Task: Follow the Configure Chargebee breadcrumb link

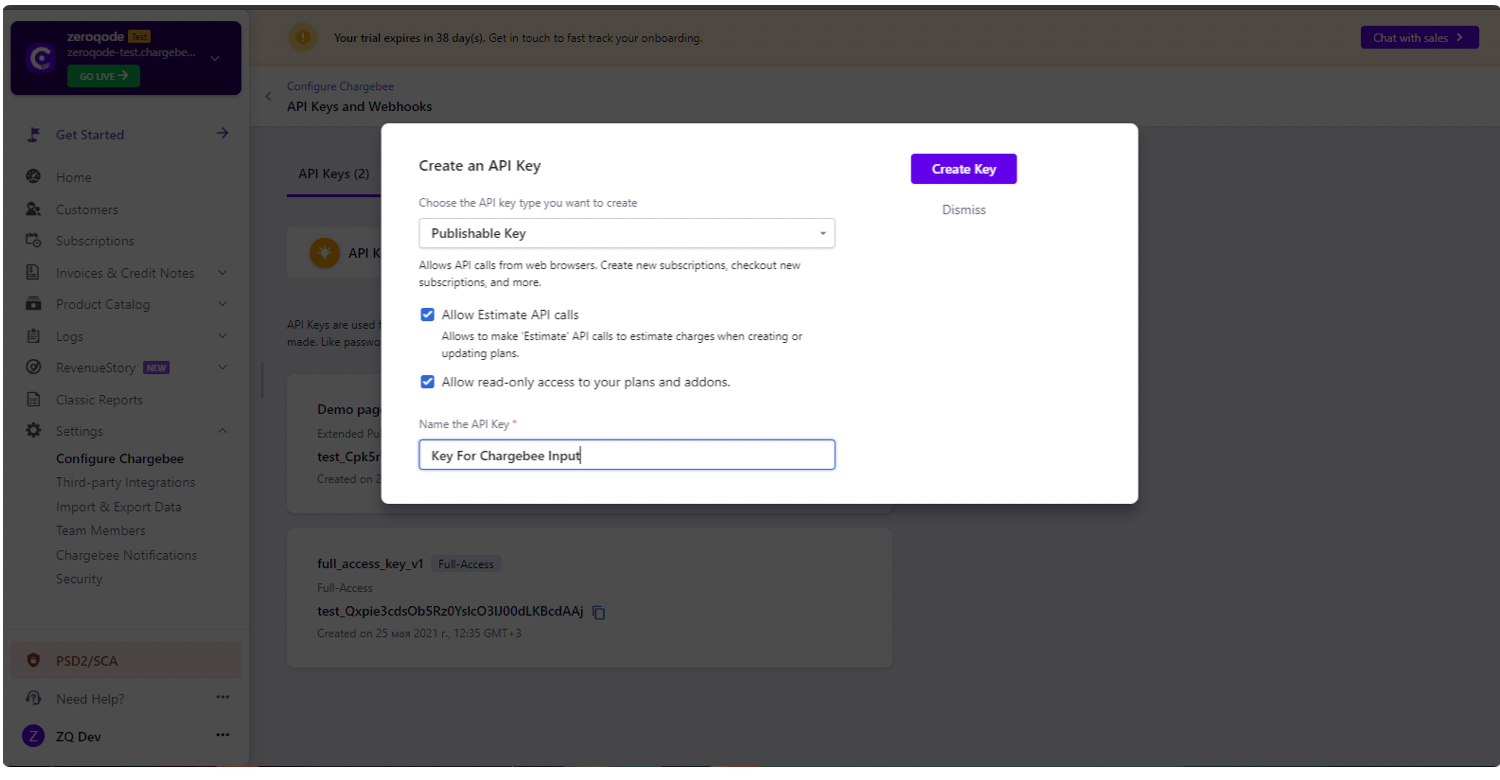Action: point(340,87)
